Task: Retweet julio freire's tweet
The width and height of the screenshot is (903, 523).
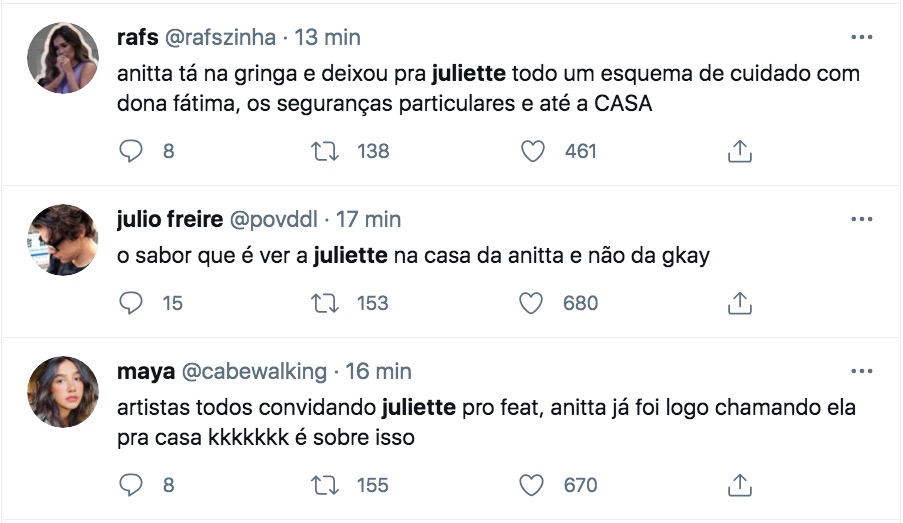Action: click(x=326, y=302)
